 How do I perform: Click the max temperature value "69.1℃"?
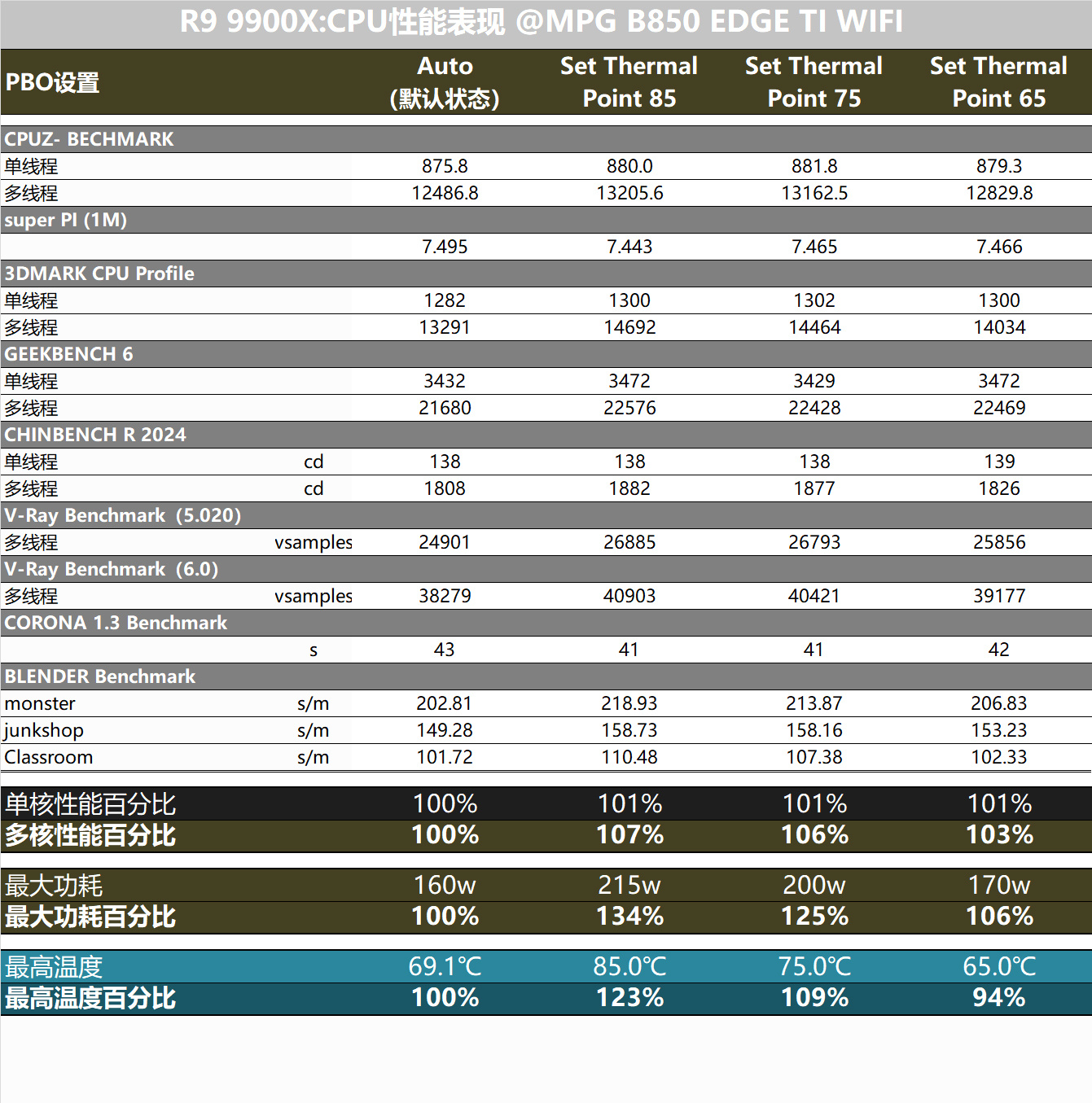445,966
